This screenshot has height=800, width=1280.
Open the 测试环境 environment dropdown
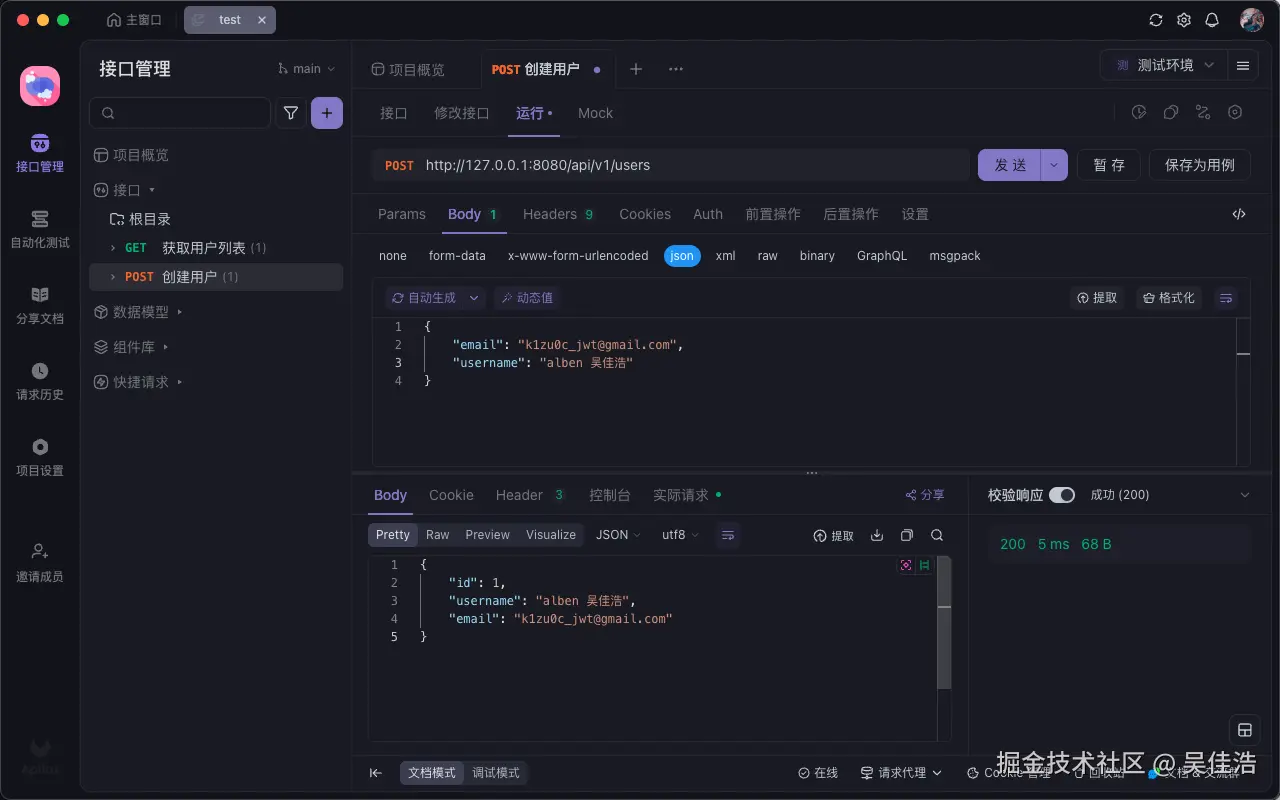coord(1164,66)
